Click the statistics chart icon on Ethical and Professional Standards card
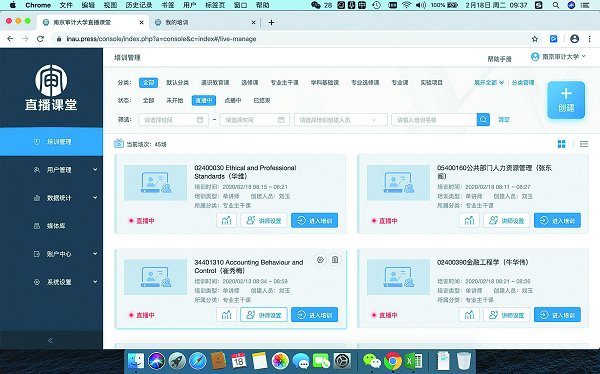Screen dimensions: 600x374 [226, 220]
